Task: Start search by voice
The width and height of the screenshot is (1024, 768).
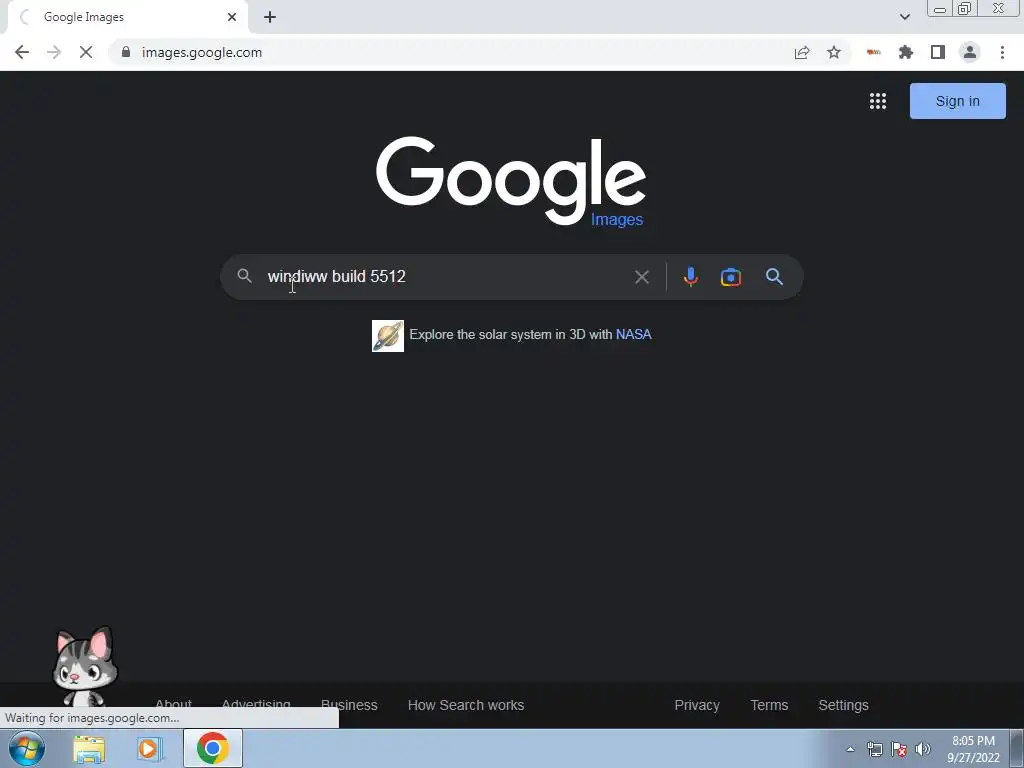Action: pyautogui.click(x=690, y=277)
